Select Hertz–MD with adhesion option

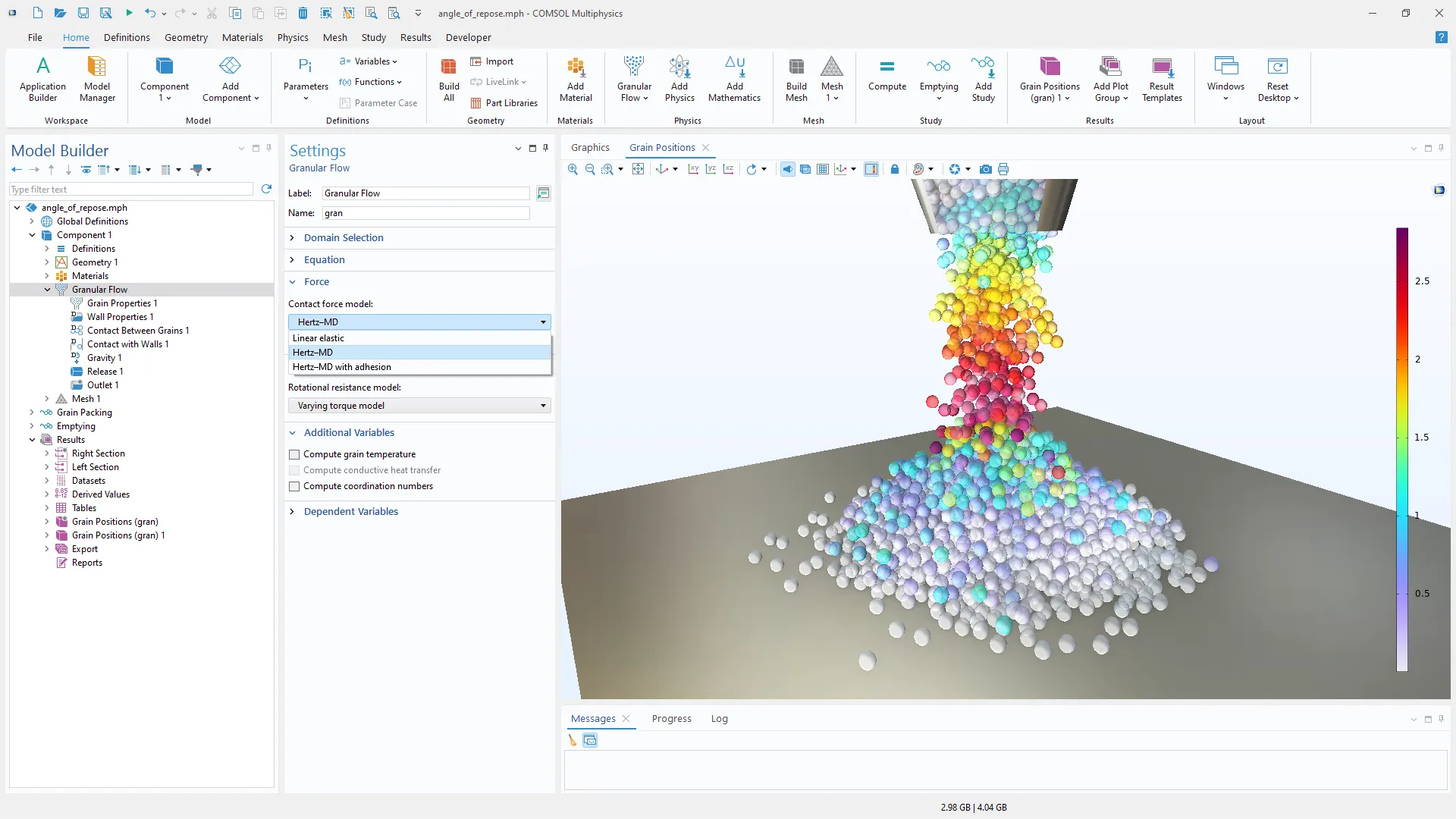(x=342, y=367)
